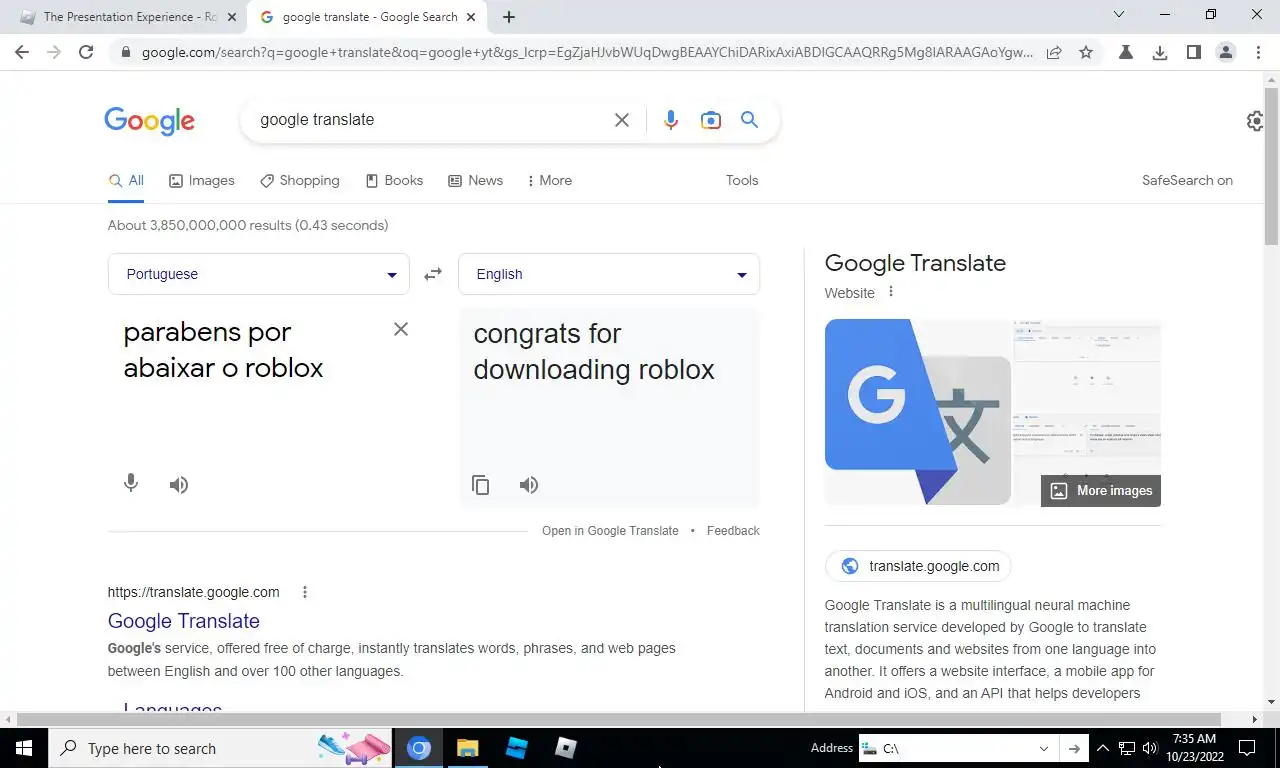Expand the More search filters menu
The height and width of the screenshot is (768, 1280).
[x=550, y=180]
